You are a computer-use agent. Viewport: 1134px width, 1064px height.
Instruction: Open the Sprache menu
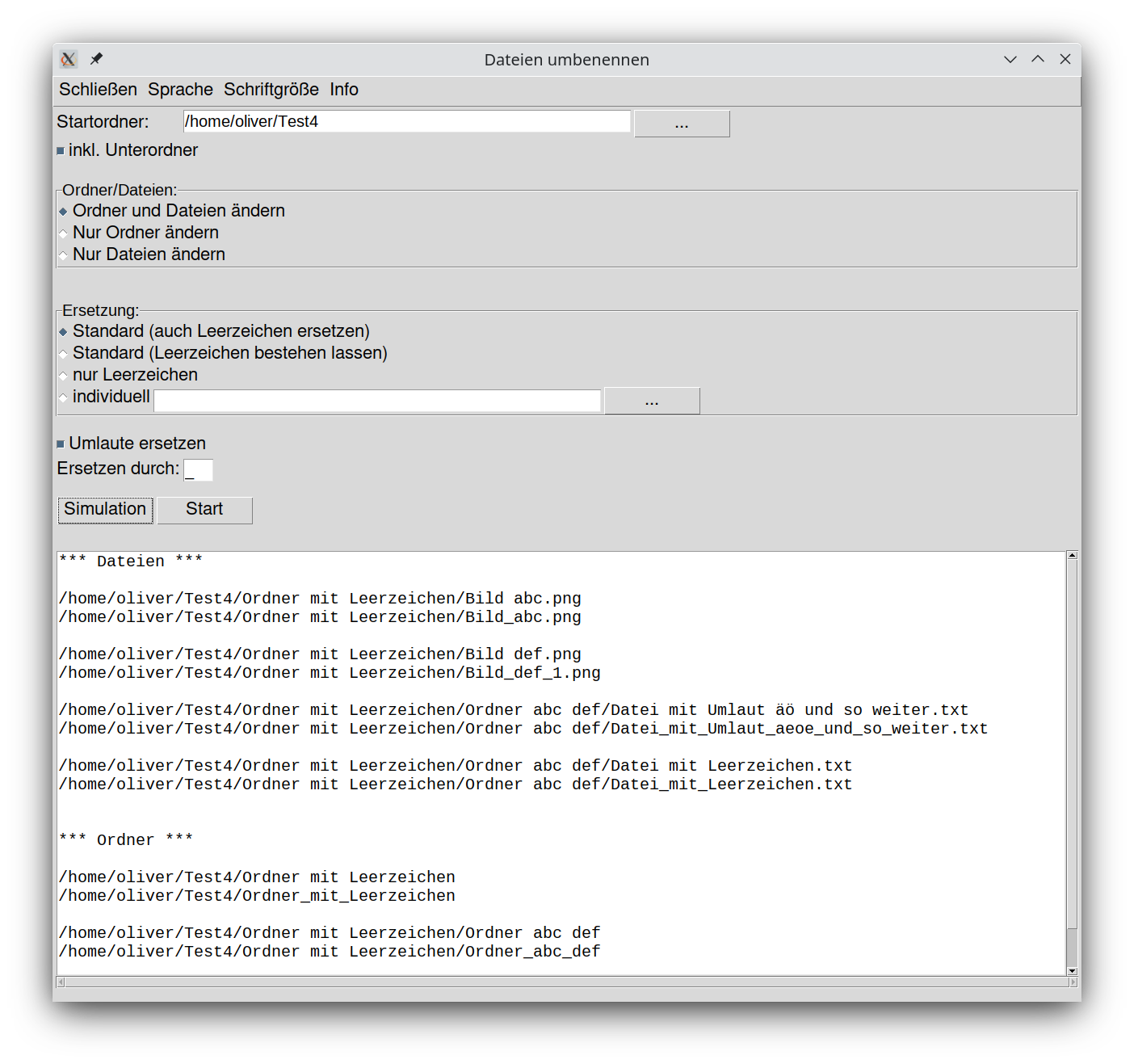click(x=180, y=90)
